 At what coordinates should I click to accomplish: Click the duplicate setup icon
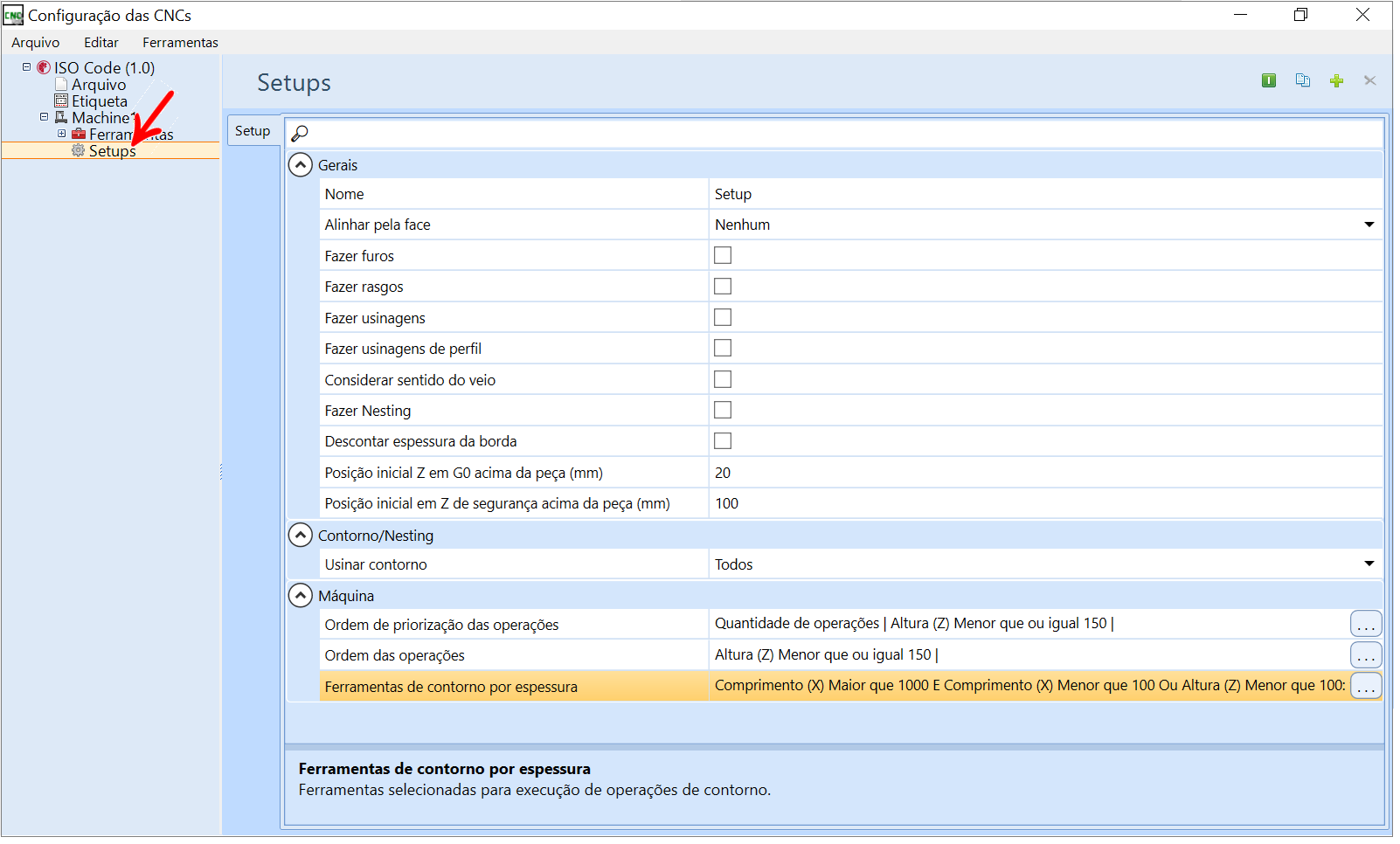pos(1302,80)
